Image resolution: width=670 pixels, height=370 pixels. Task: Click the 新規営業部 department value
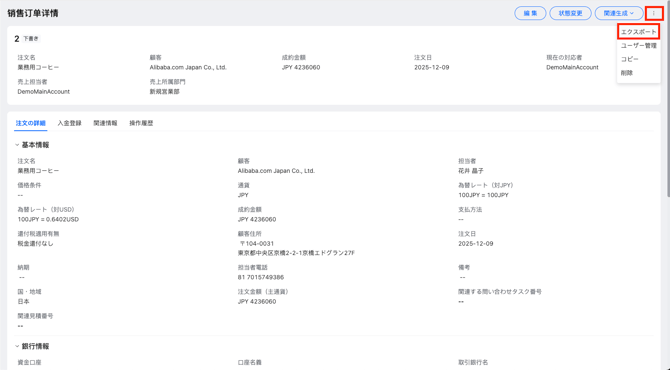tap(165, 92)
